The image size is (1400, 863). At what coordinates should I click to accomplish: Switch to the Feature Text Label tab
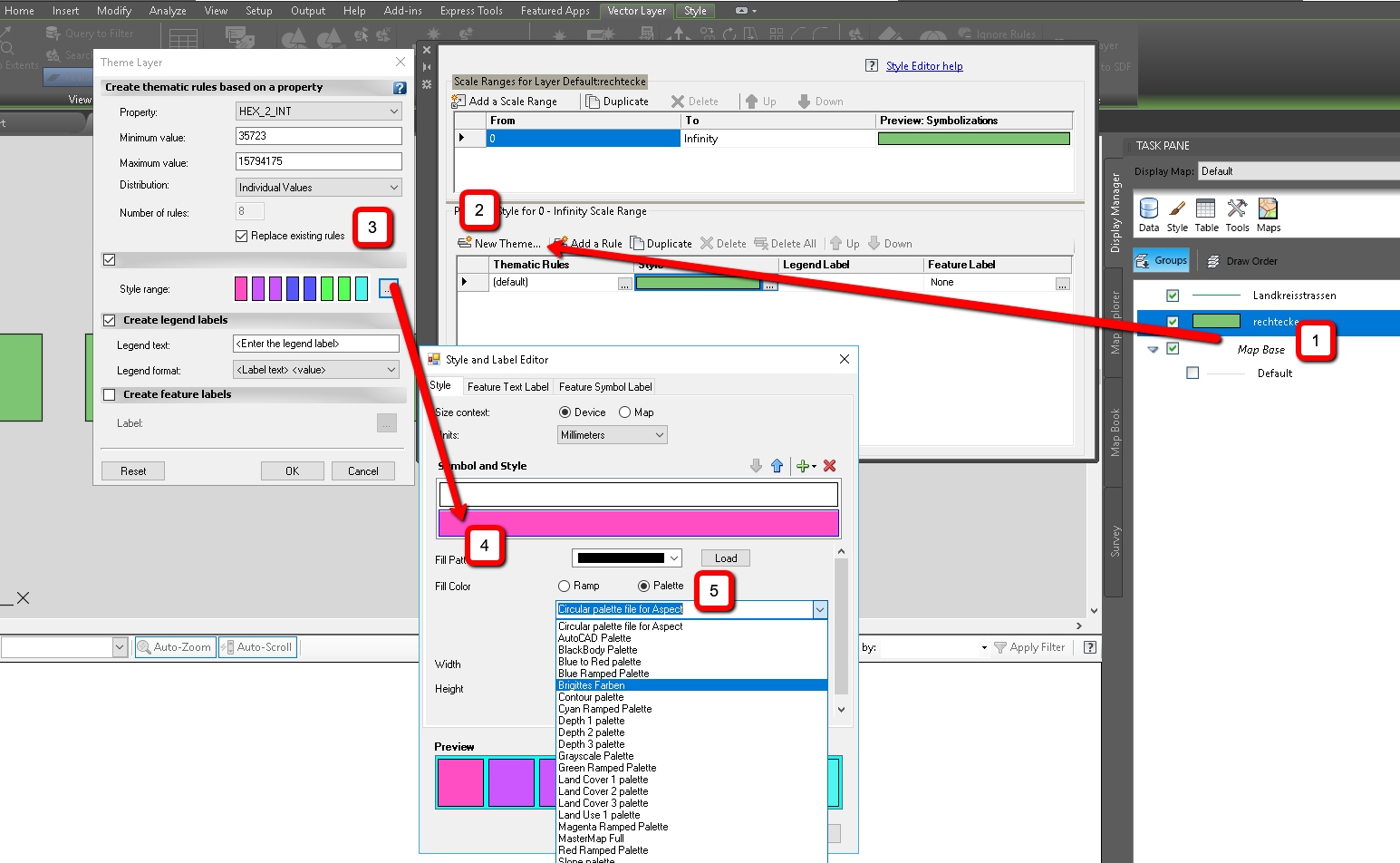507,386
